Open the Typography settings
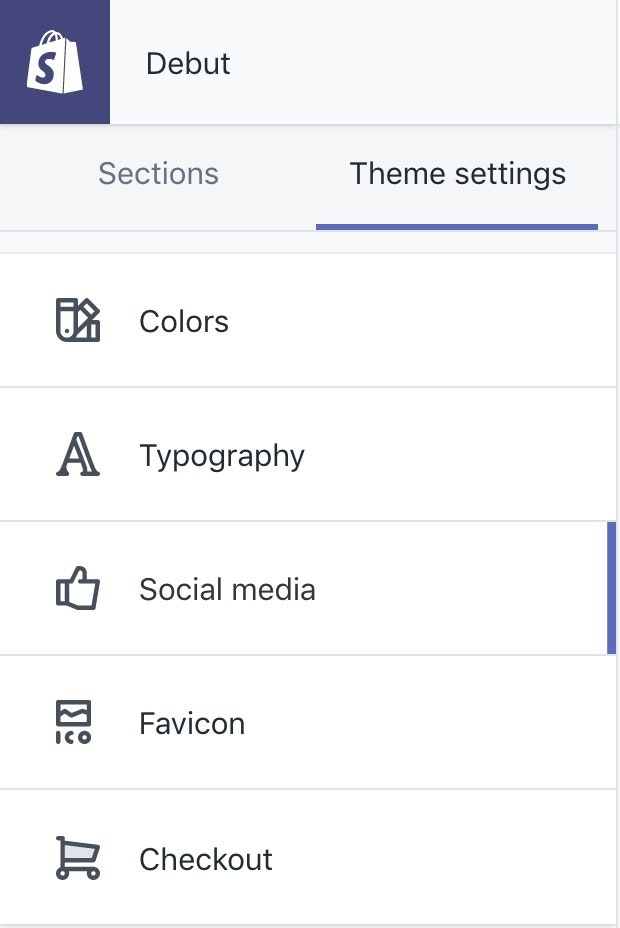 (222, 456)
